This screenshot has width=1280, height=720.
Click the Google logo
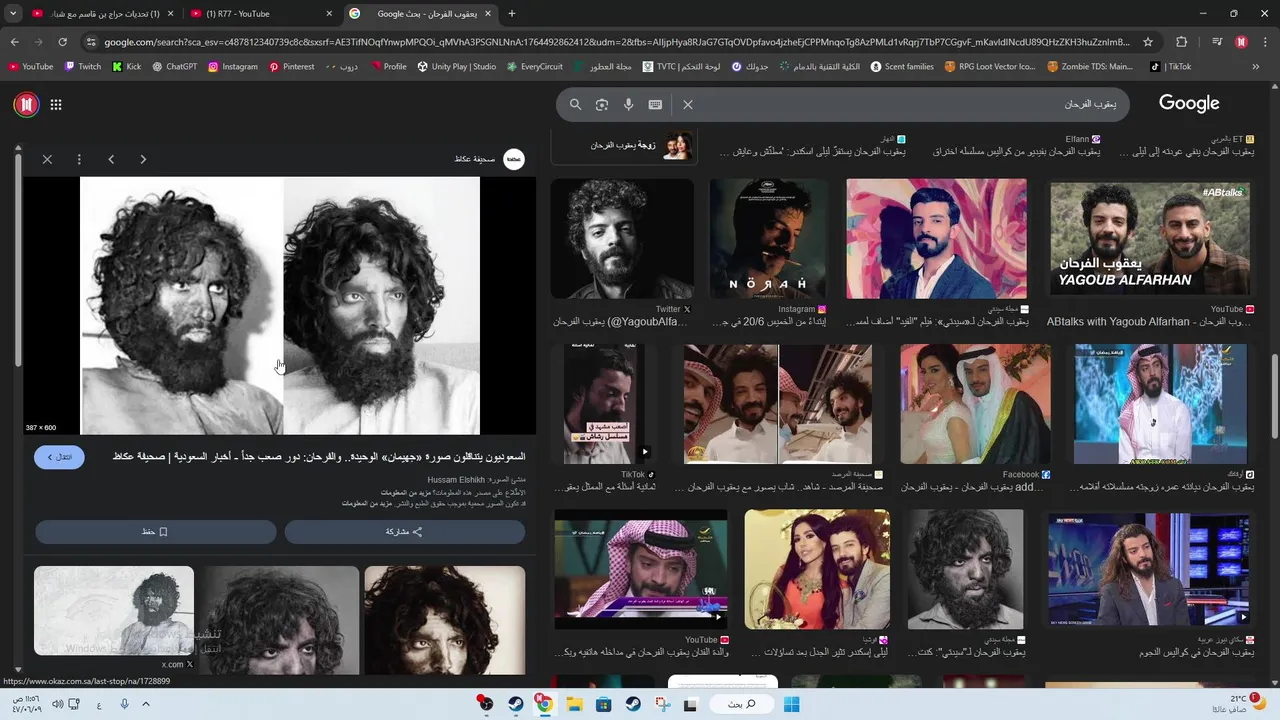1189,103
